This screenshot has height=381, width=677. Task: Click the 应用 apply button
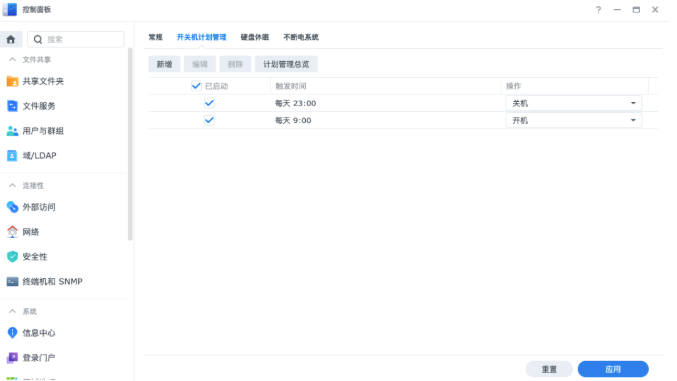pyautogui.click(x=613, y=369)
